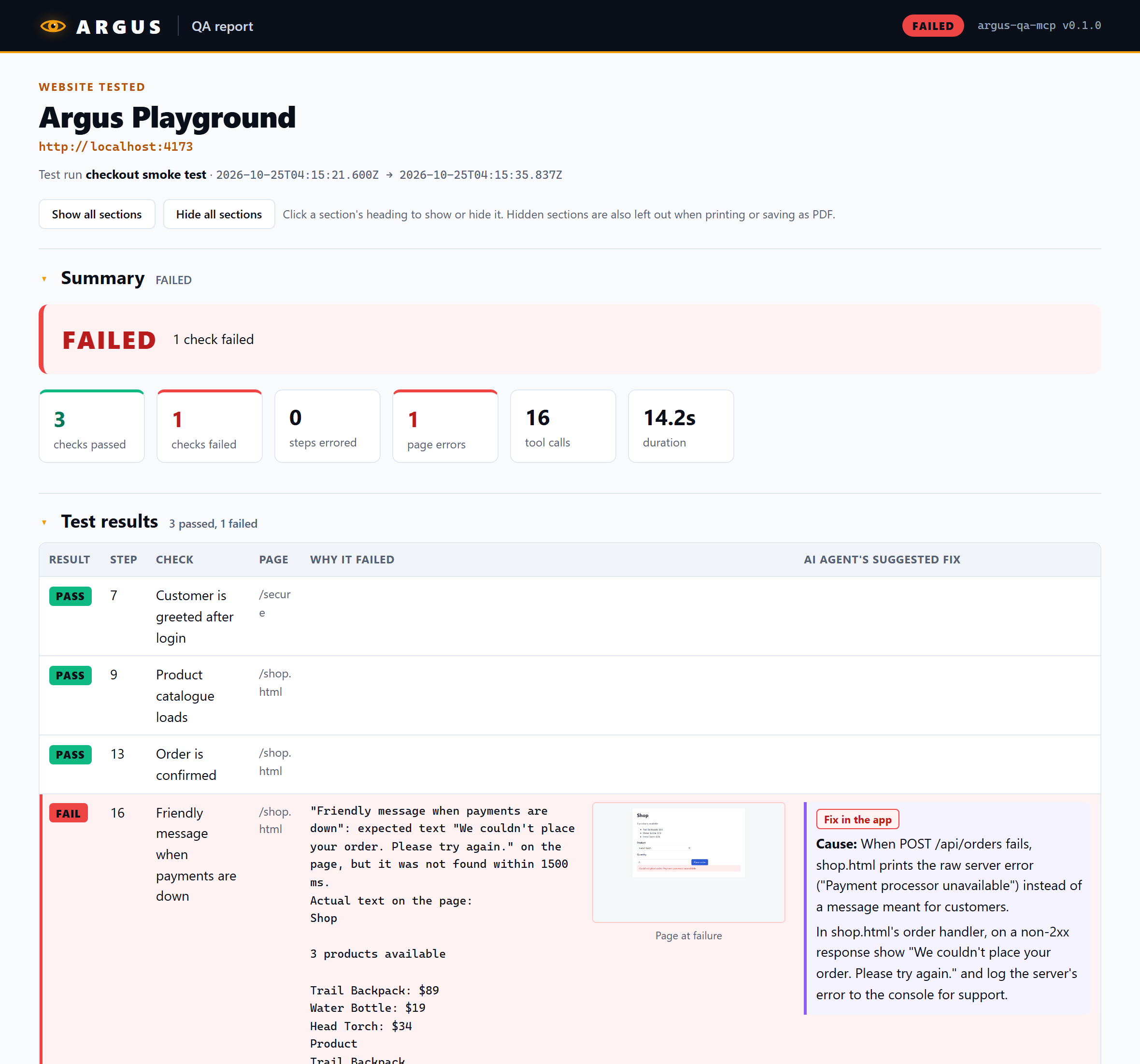Select 'Customer is greeted after login' check
This screenshot has width=1140, height=1064.
[194, 617]
